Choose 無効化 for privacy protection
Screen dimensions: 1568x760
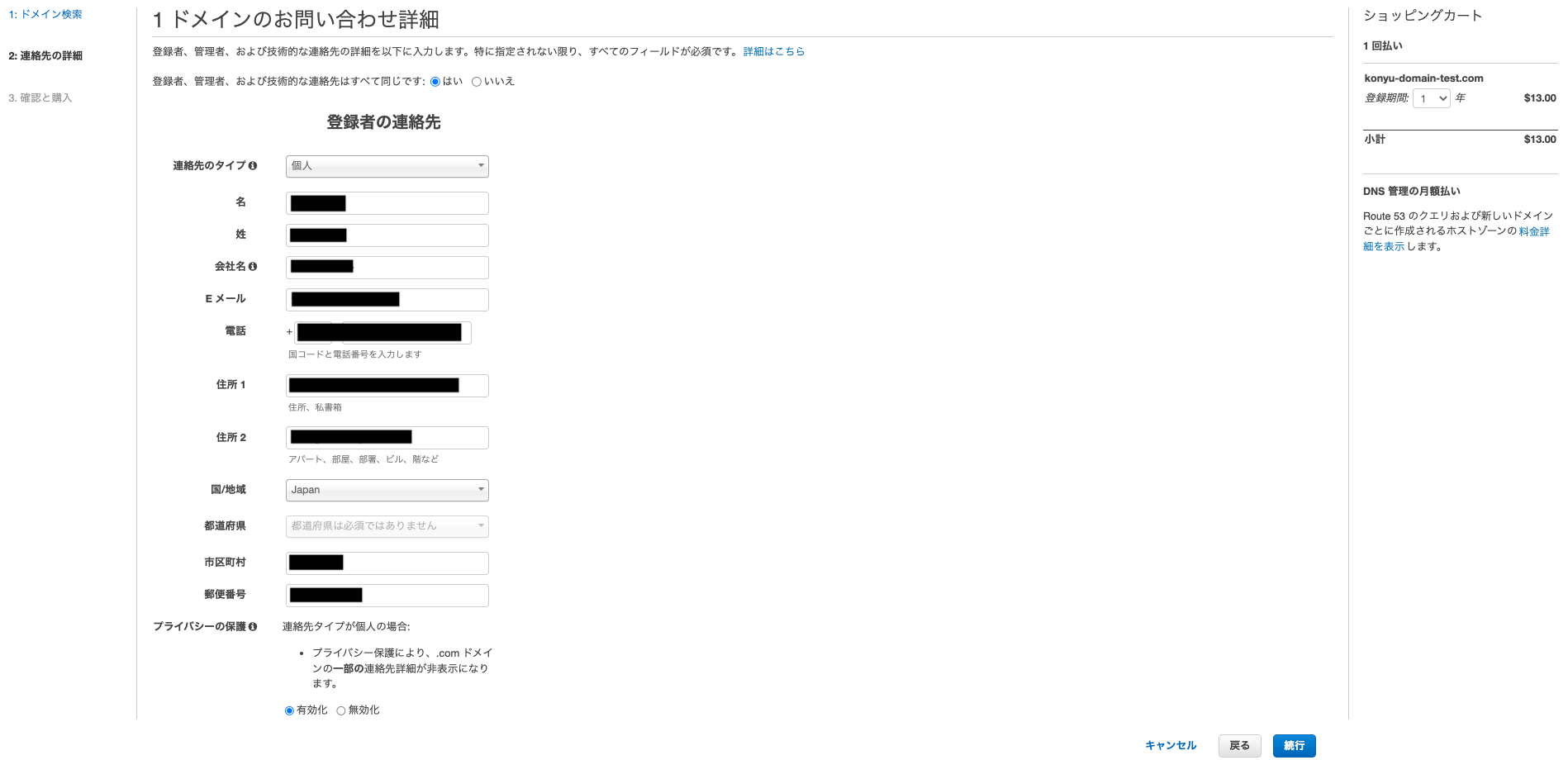point(341,710)
